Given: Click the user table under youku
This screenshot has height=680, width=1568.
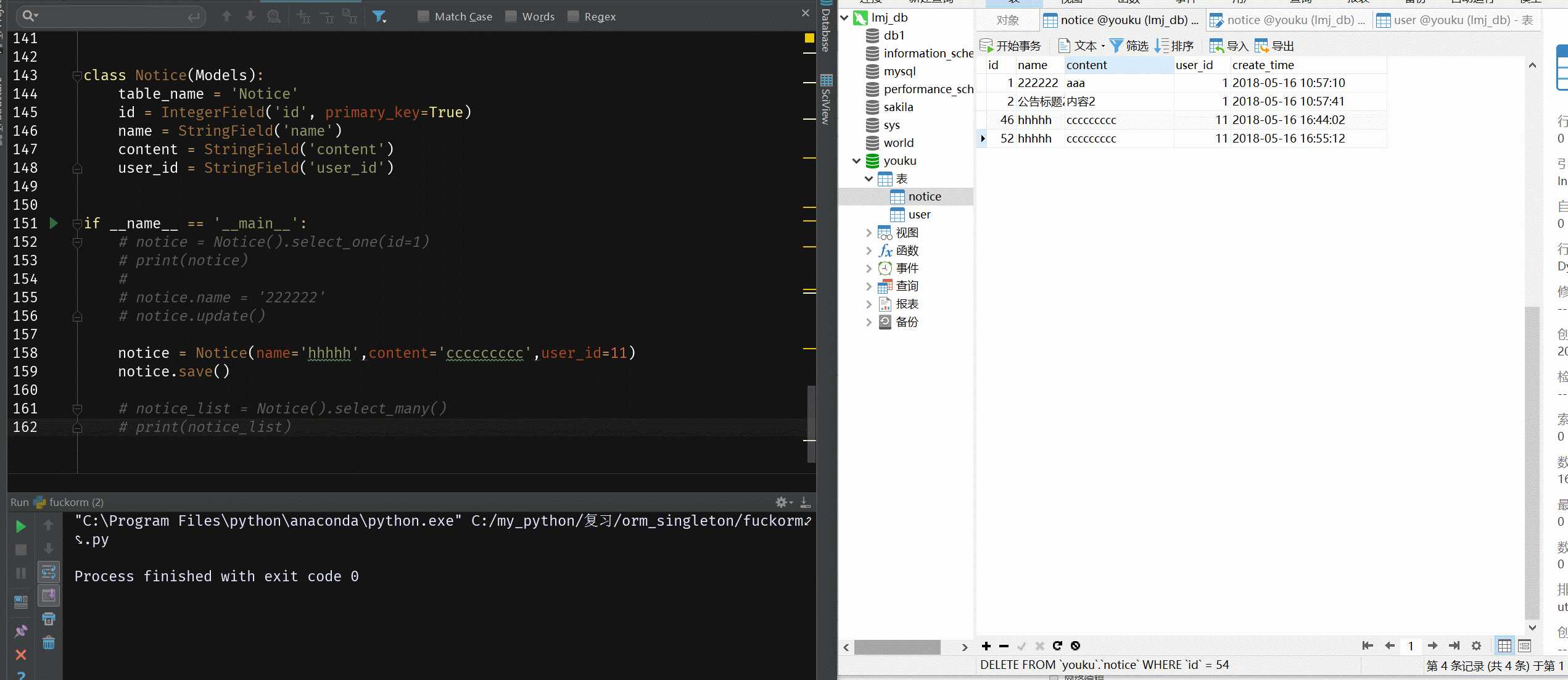Looking at the screenshot, I should pos(918,213).
